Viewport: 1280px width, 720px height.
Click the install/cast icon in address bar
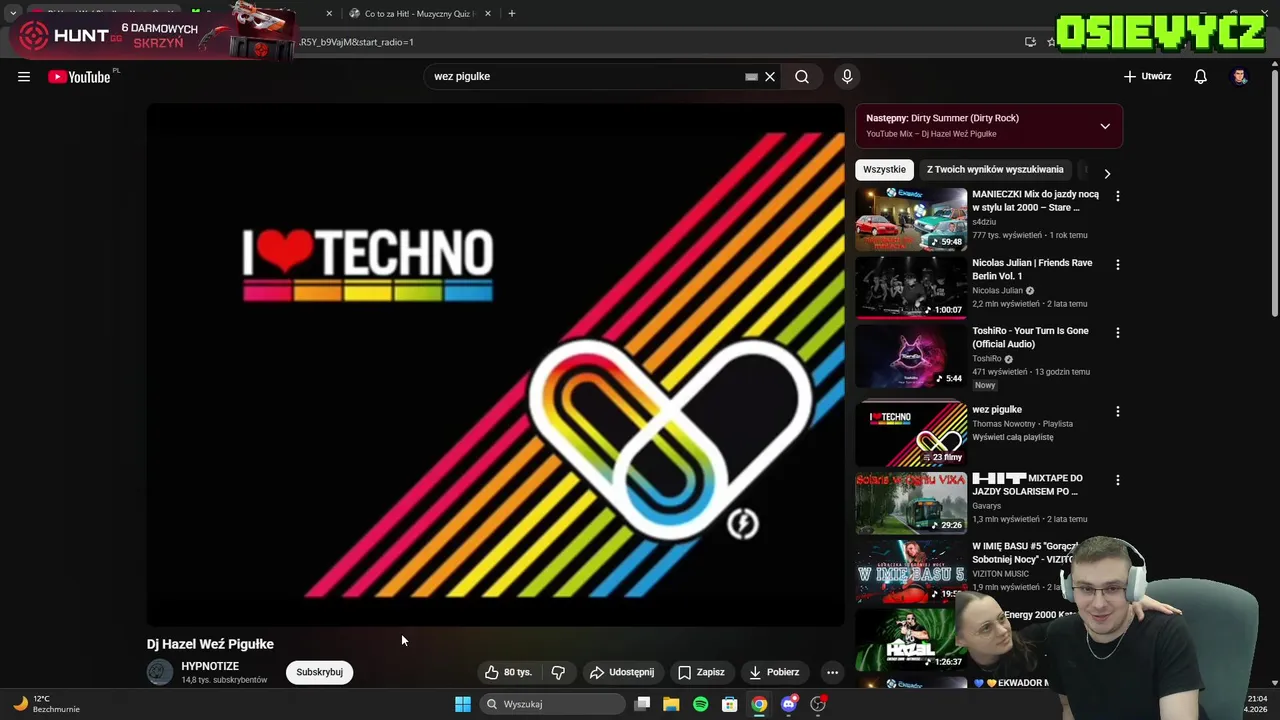[1030, 42]
